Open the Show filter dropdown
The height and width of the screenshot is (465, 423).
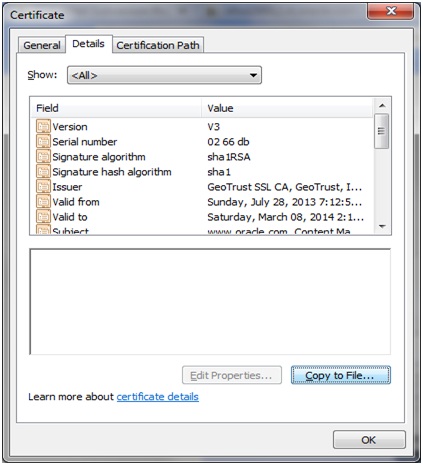[x=164, y=75]
